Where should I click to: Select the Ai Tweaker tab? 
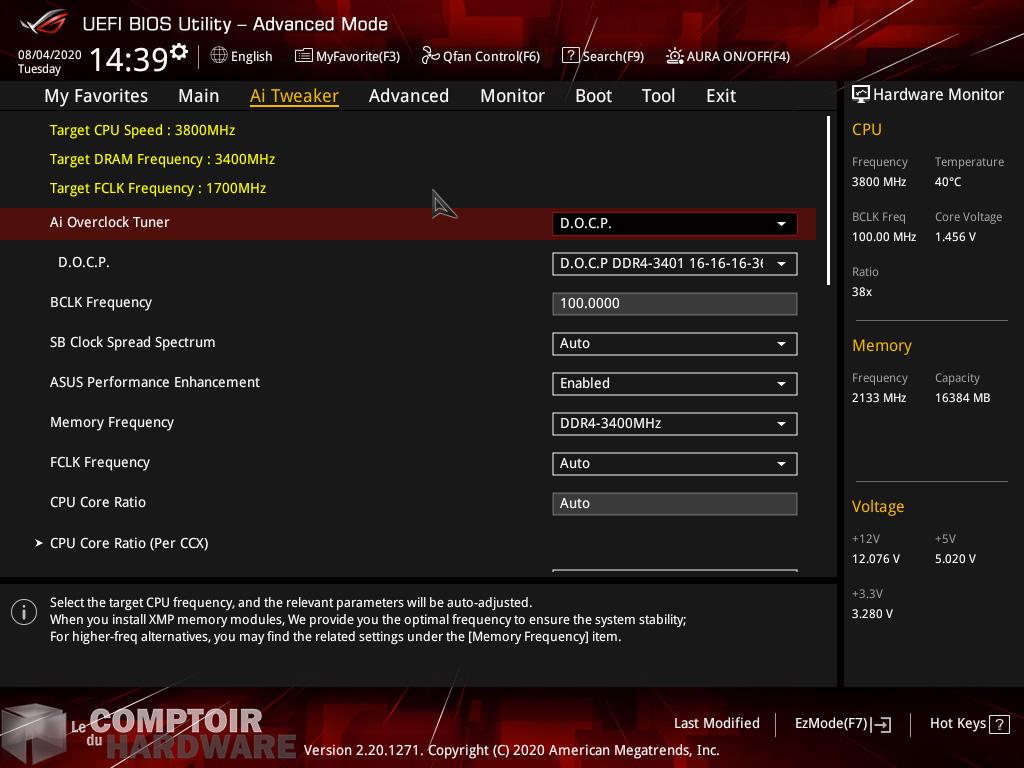pos(294,96)
